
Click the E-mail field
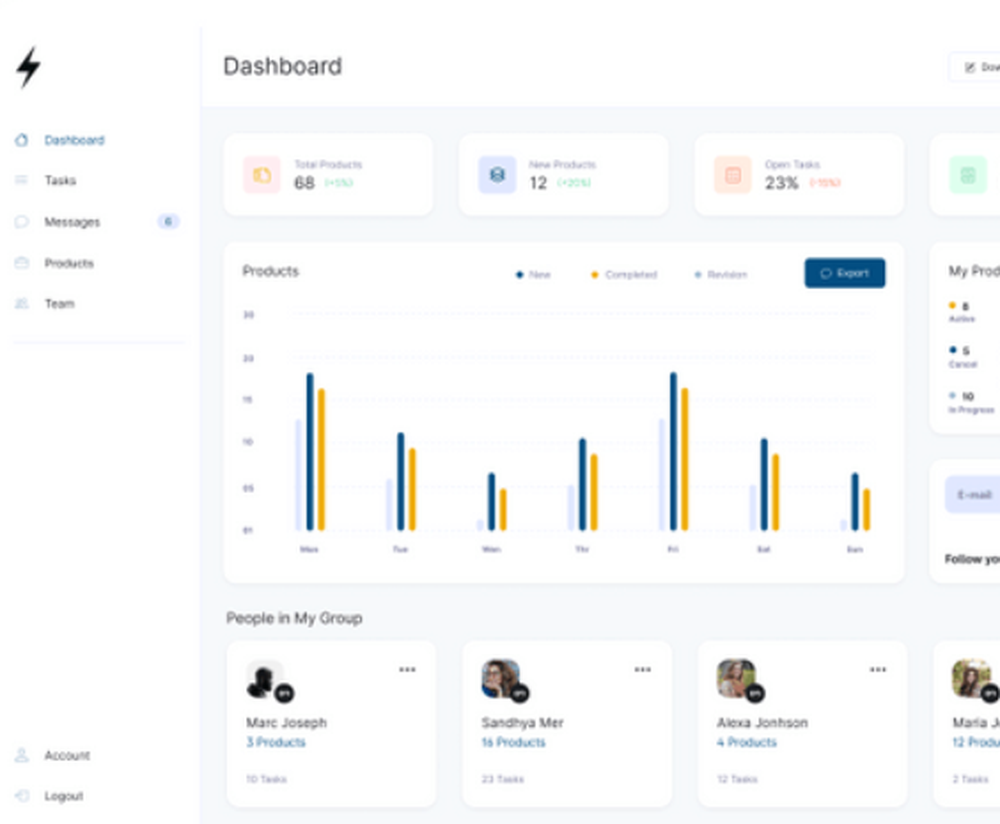[x=972, y=495]
